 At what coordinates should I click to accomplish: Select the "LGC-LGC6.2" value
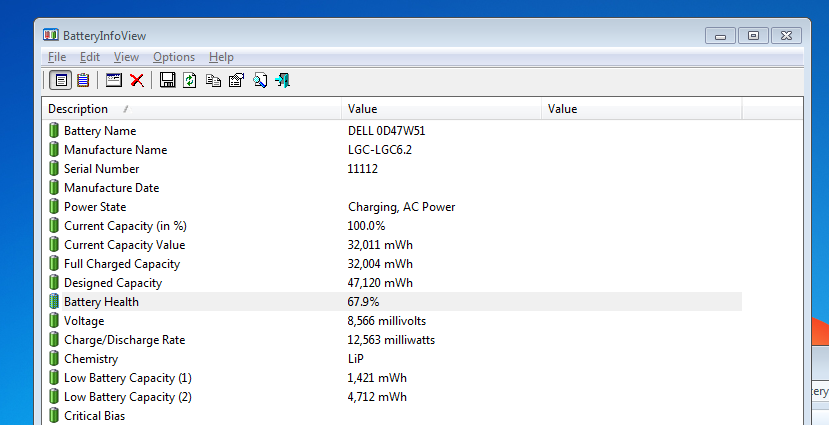pos(380,150)
